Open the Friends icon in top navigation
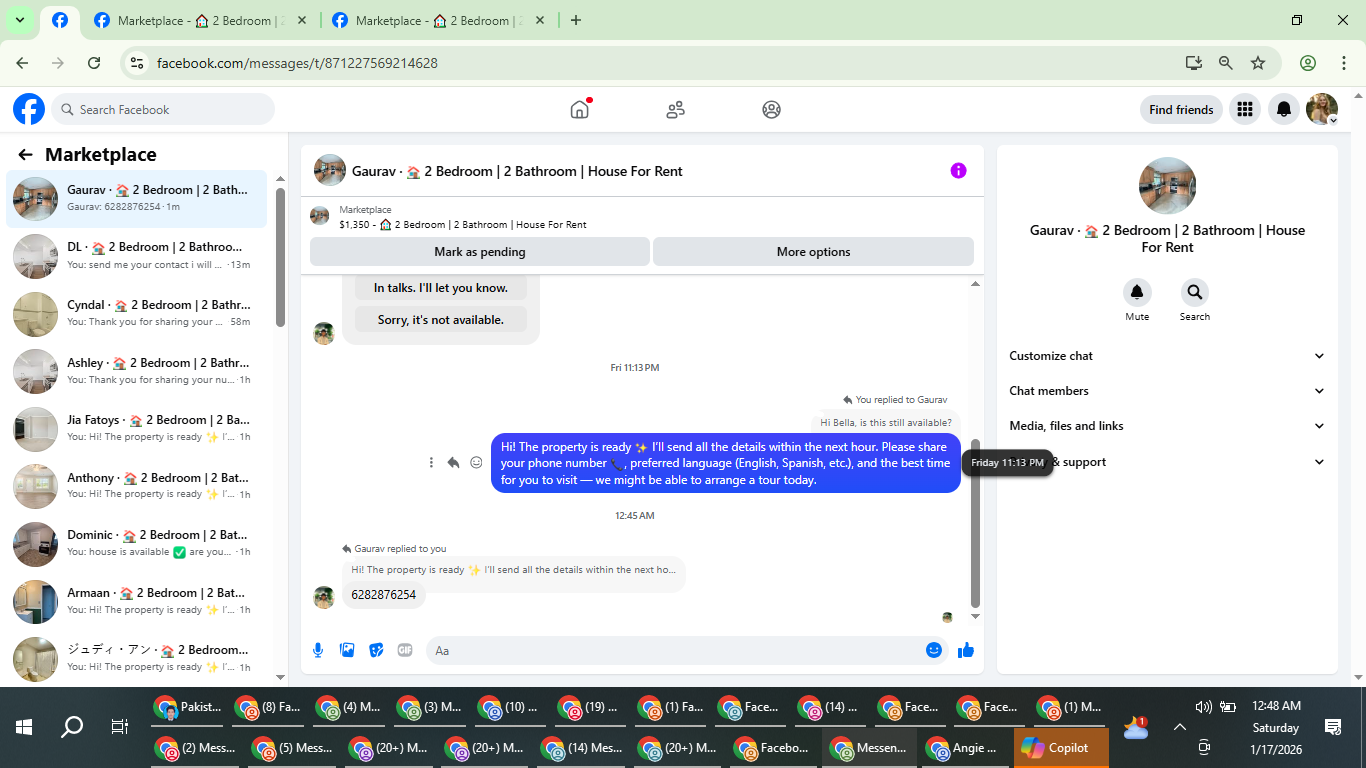Screen dimensions: 1366x768 point(675,109)
